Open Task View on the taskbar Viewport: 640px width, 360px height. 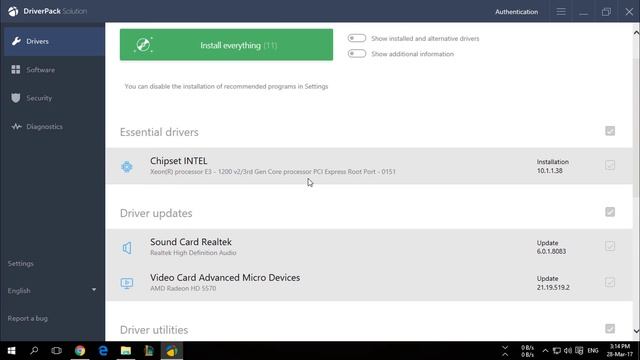click(x=56, y=351)
